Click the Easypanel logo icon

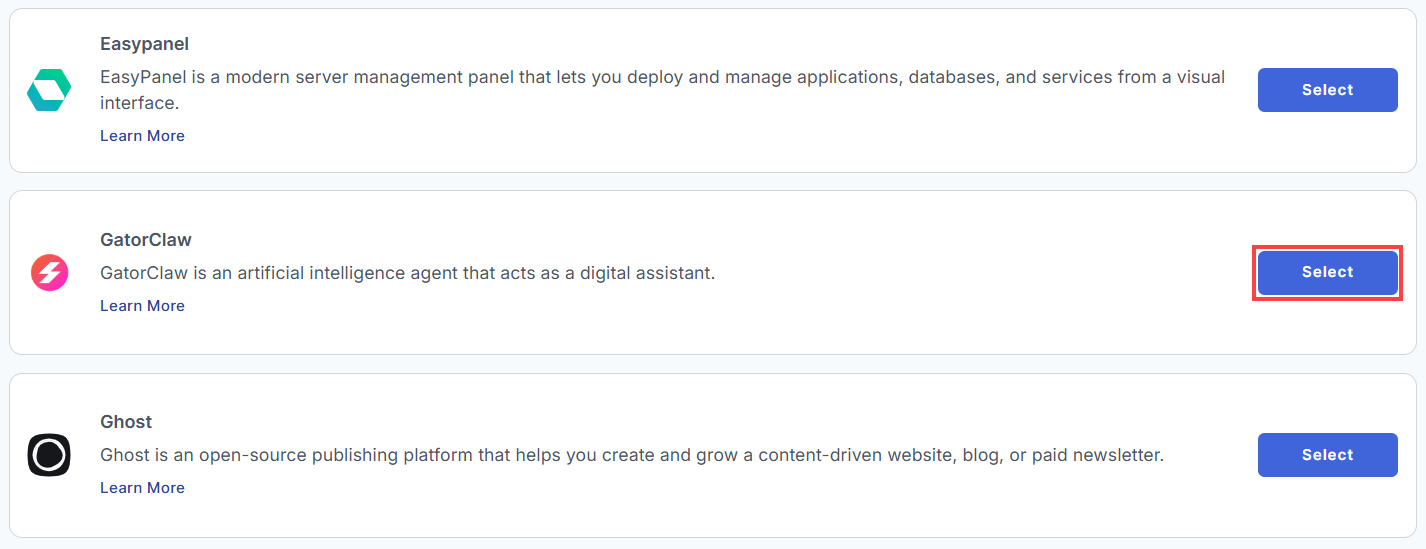coord(49,90)
